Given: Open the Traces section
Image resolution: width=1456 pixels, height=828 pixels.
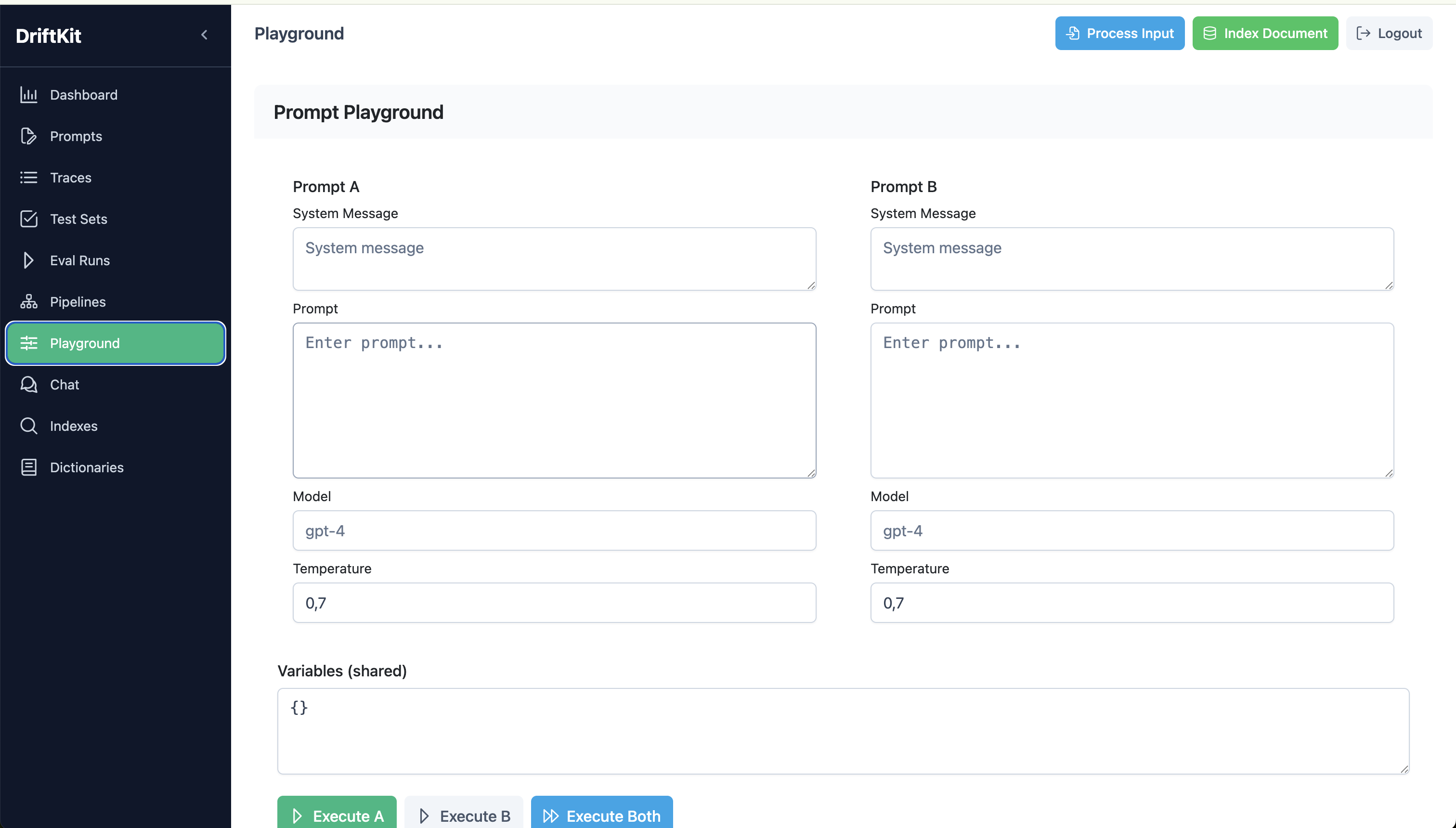Looking at the screenshot, I should click(116, 178).
